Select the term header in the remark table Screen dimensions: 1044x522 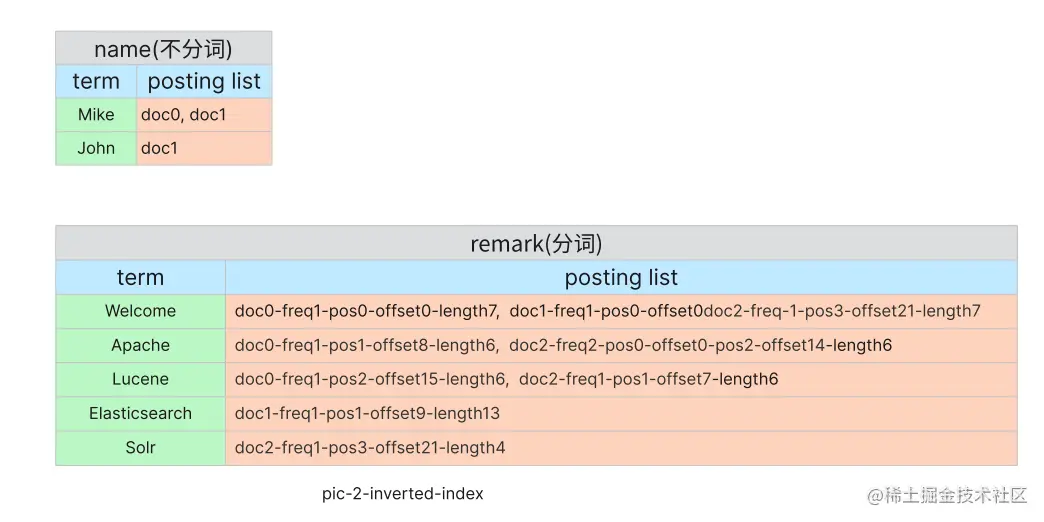[x=140, y=277]
